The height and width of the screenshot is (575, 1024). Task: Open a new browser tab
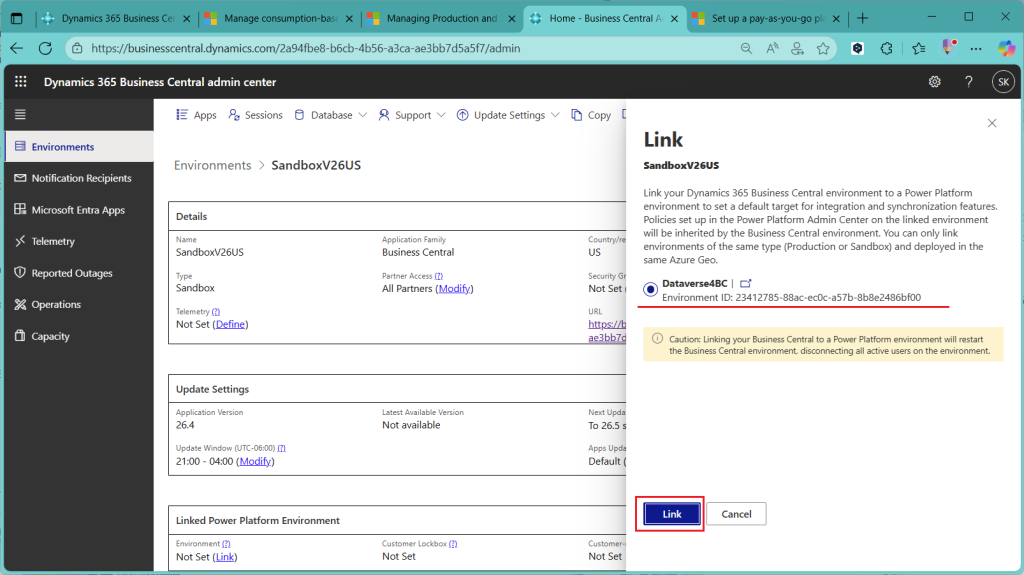coord(862,18)
